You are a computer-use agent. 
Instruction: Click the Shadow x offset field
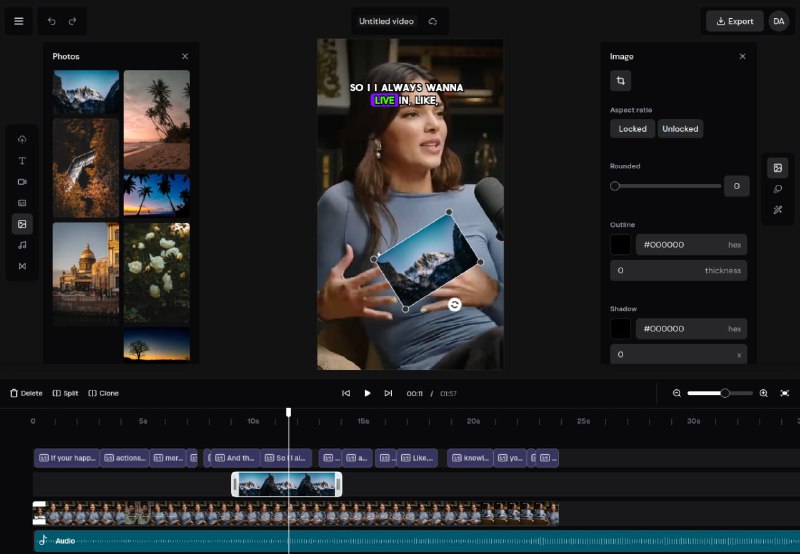pos(679,355)
